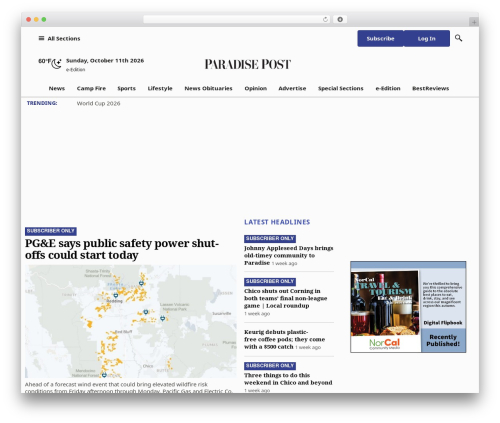Click the 60°F temperature reading
Viewport: 500px width, 423px height.
point(45,61)
